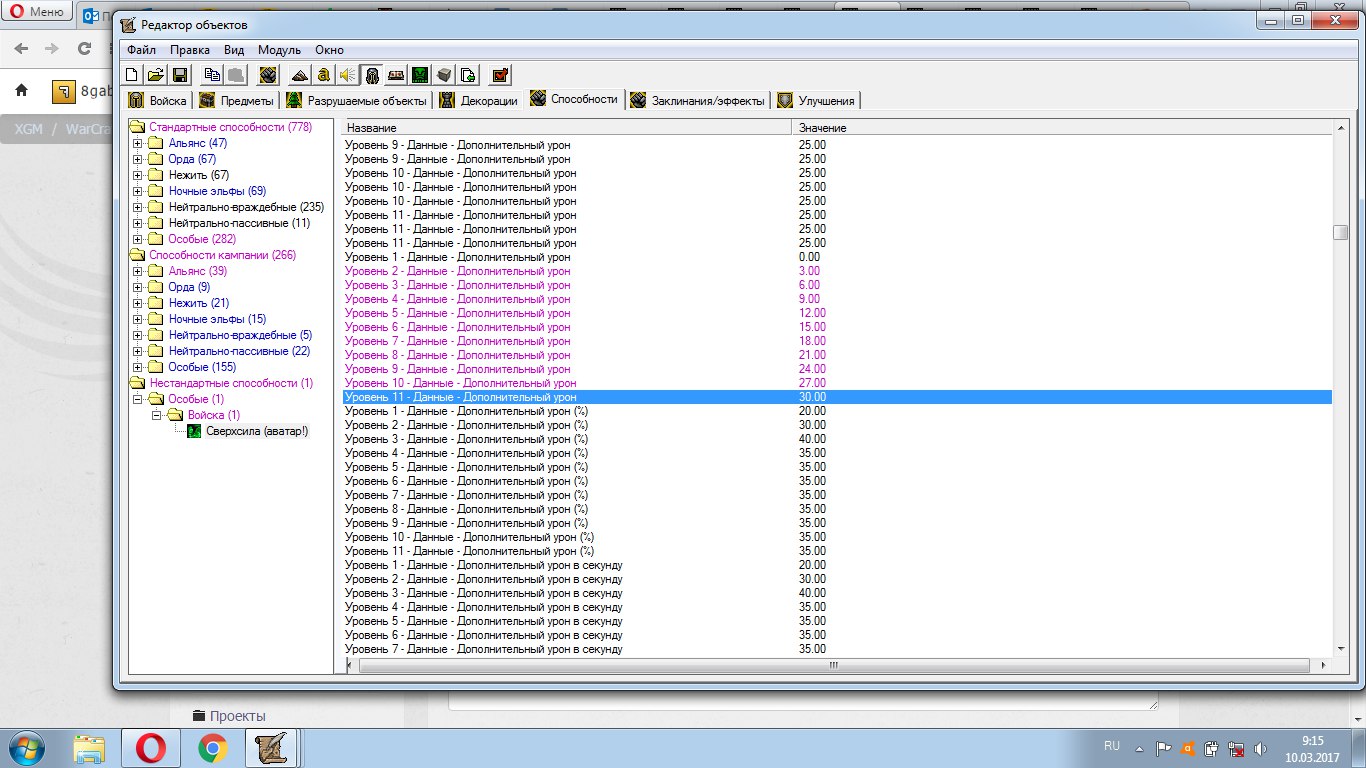This screenshot has width=1366, height=768.
Task: Click the fist ability icon in the toolbar
Action: click(268, 74)
